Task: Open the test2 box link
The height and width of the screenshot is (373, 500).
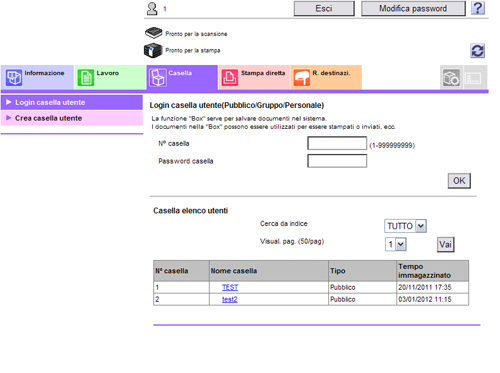Action: tap(230, 299)
